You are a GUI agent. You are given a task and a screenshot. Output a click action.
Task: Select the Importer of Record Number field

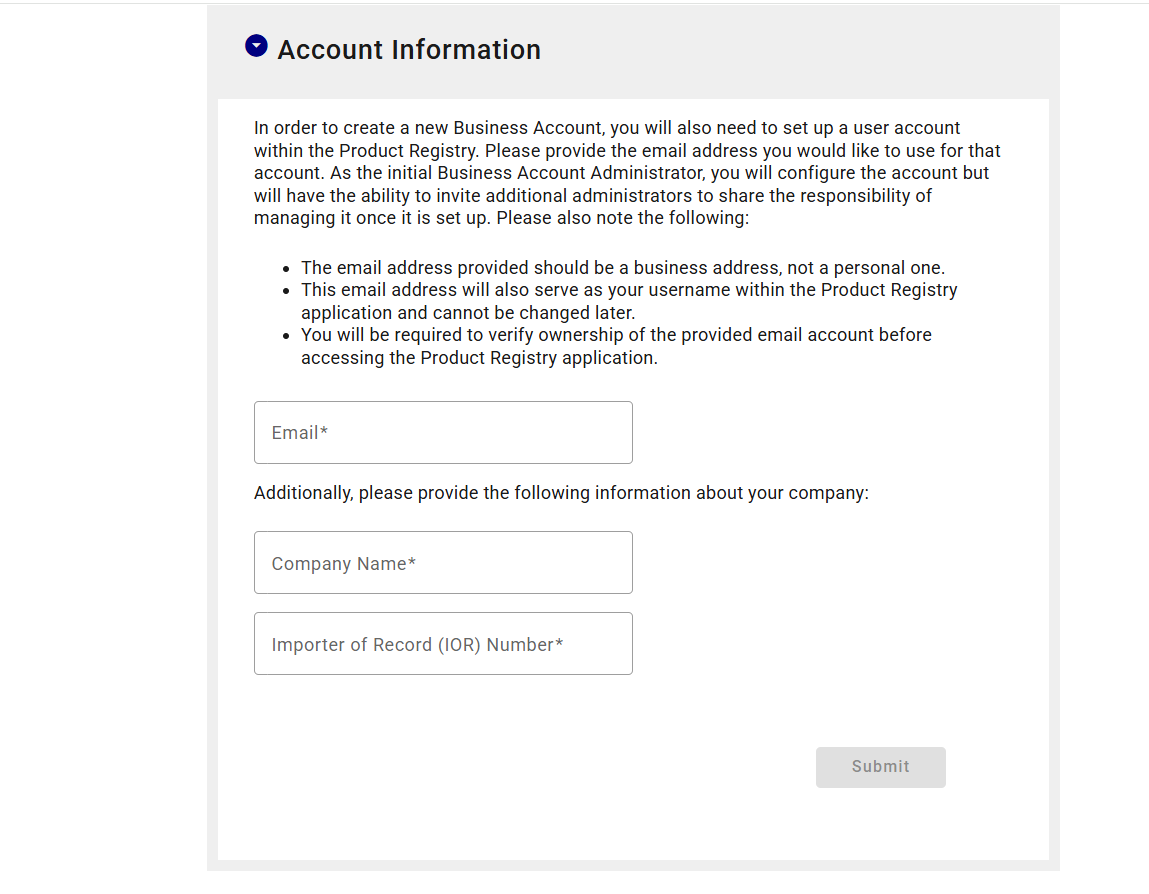click(x=443, y=644)
